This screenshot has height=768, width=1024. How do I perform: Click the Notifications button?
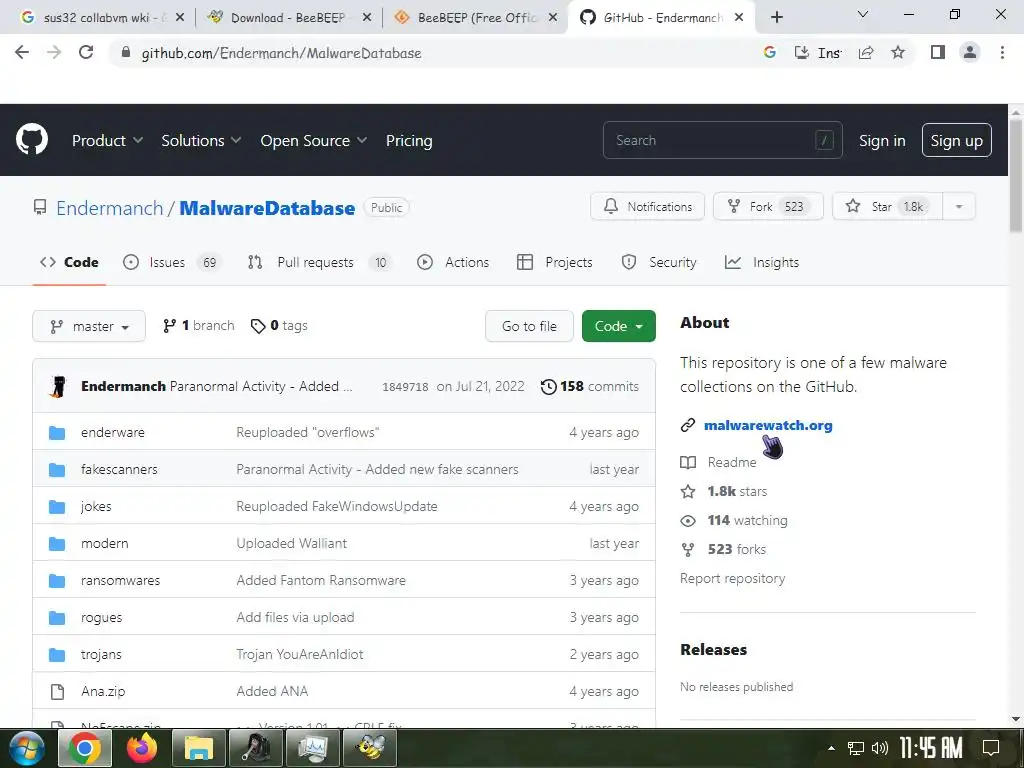647,206
